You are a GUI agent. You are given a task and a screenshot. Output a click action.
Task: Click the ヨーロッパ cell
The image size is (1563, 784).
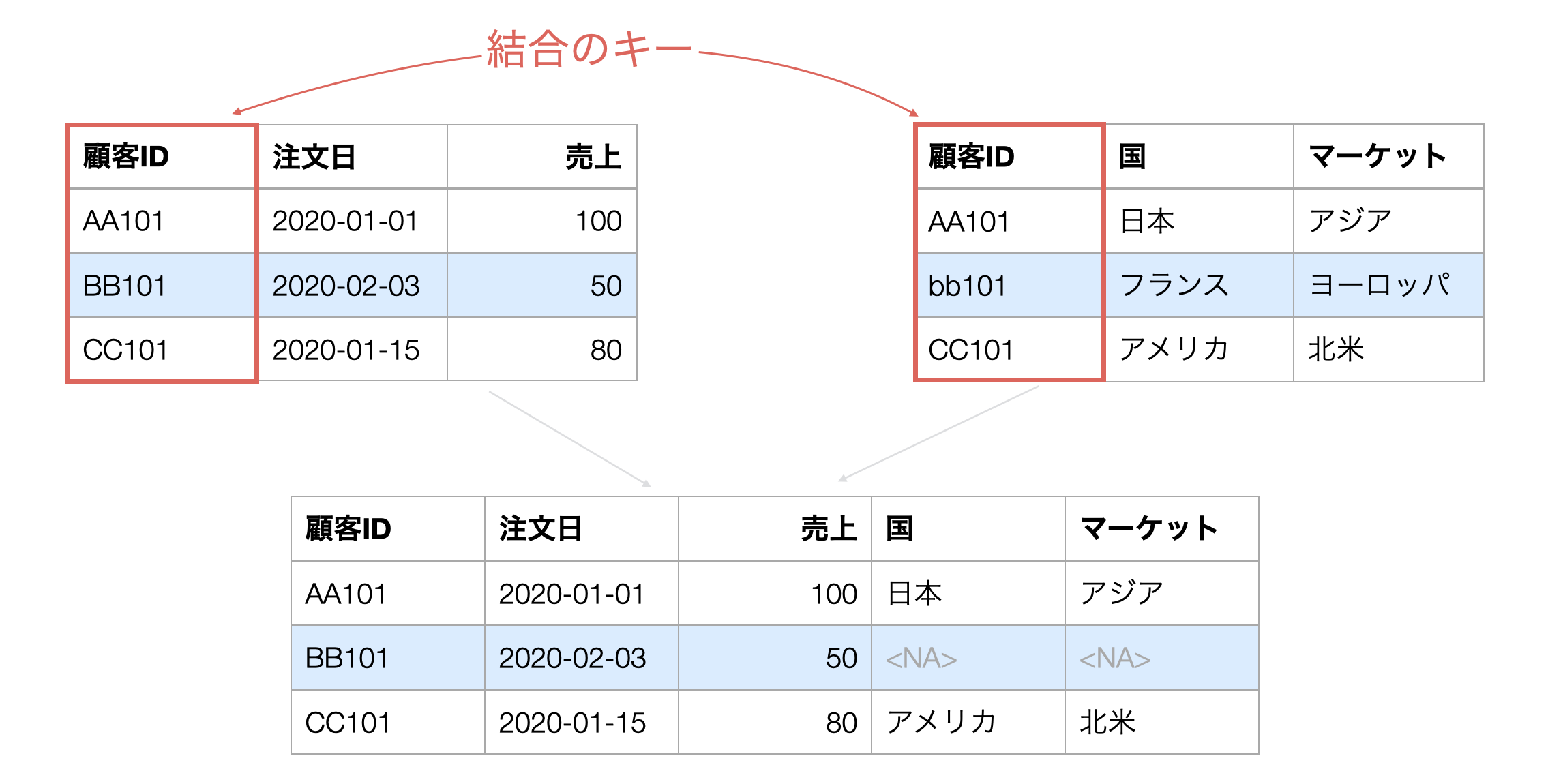click(x=1388, y=286)
